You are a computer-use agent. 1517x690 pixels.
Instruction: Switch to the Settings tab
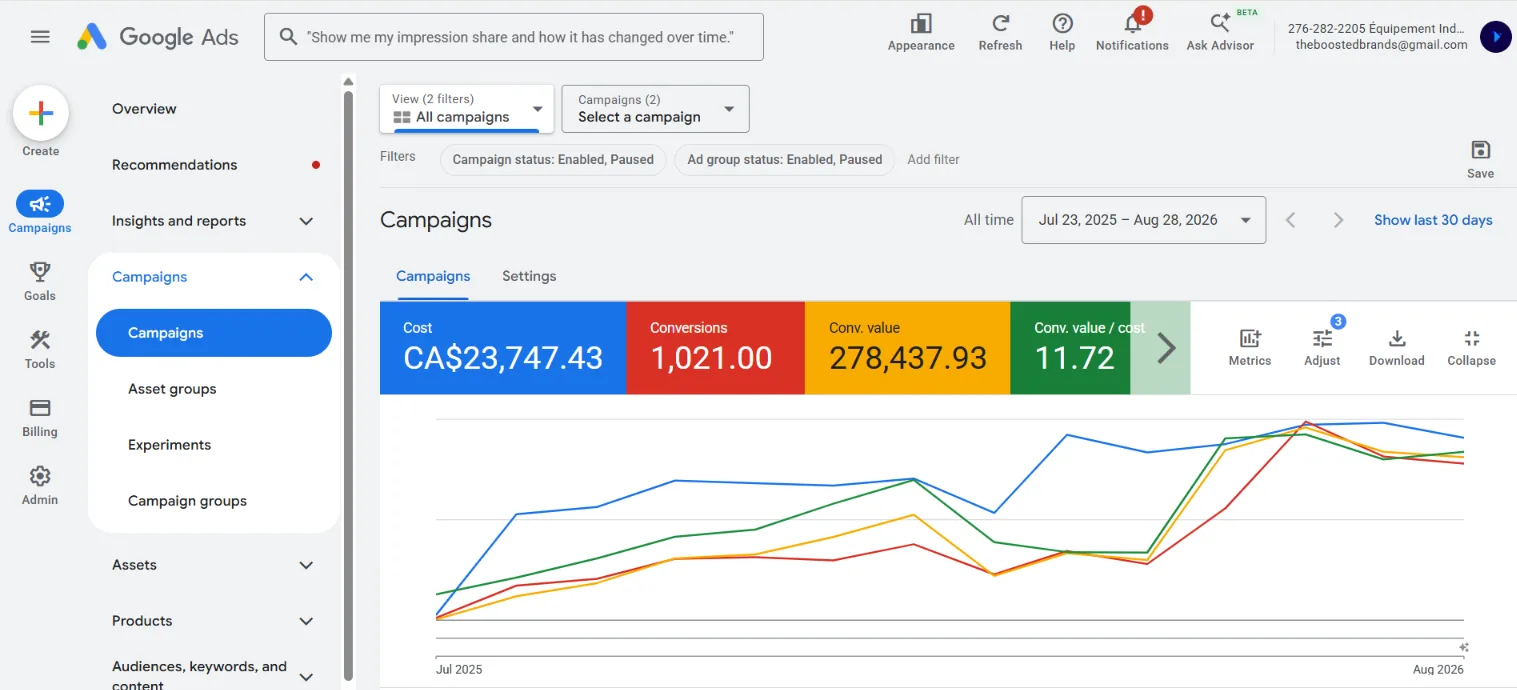[x=529, y=276]
